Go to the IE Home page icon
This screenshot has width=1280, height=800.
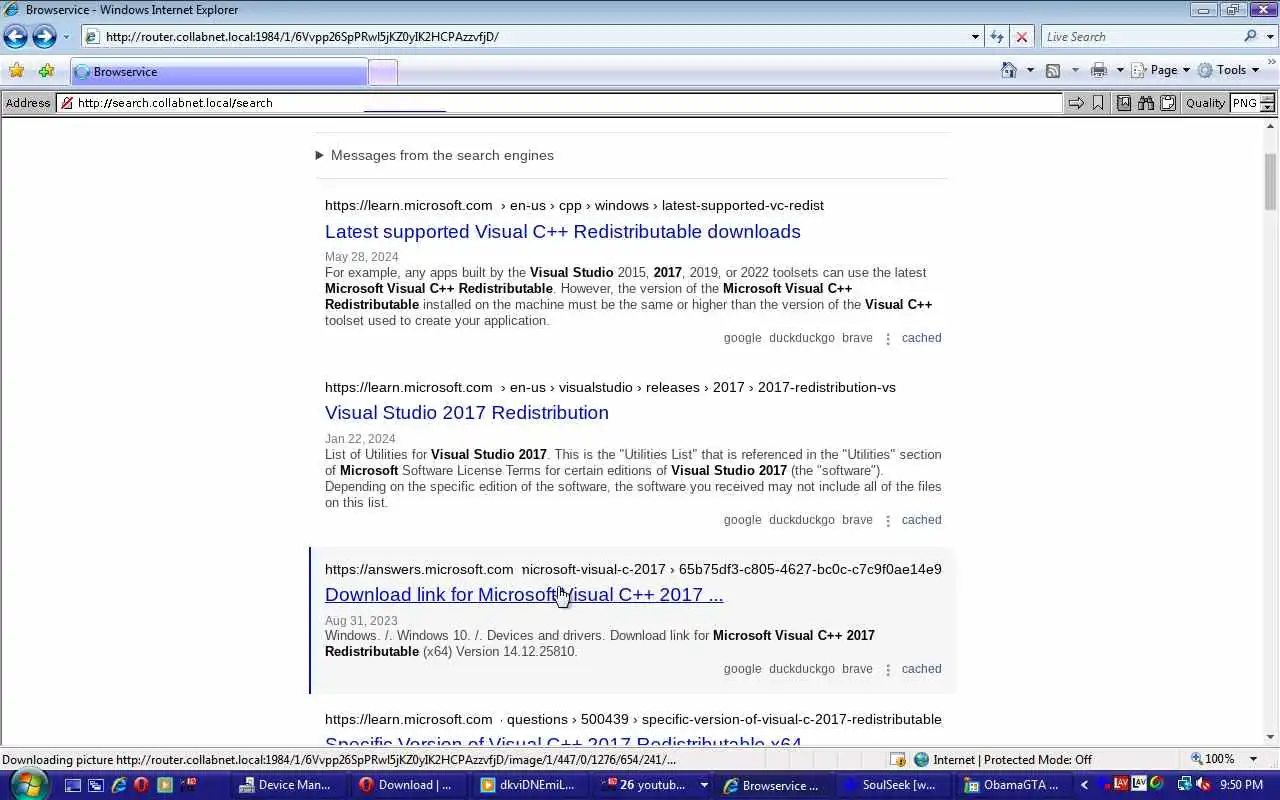tap(1009, 70)
